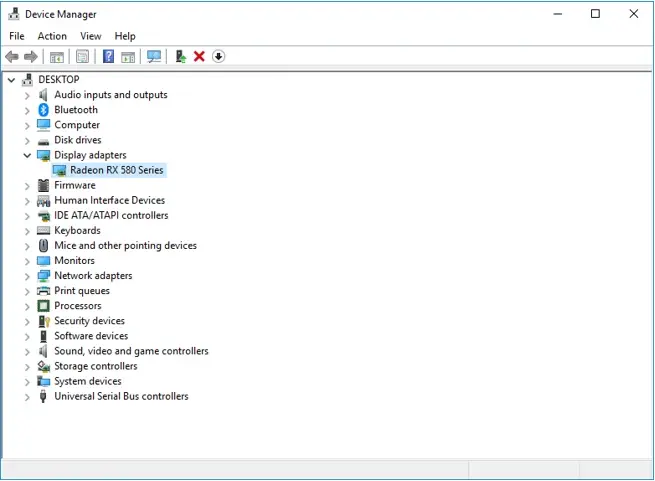Open the Help menu
Viewport: 655px width, 481px height.
click(125, 36)
